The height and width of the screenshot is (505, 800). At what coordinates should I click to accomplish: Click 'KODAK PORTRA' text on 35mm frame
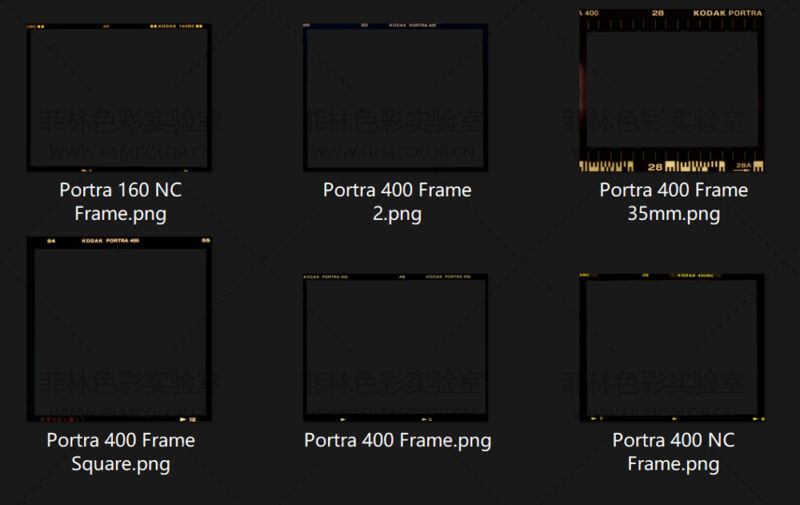click(727, 14)
